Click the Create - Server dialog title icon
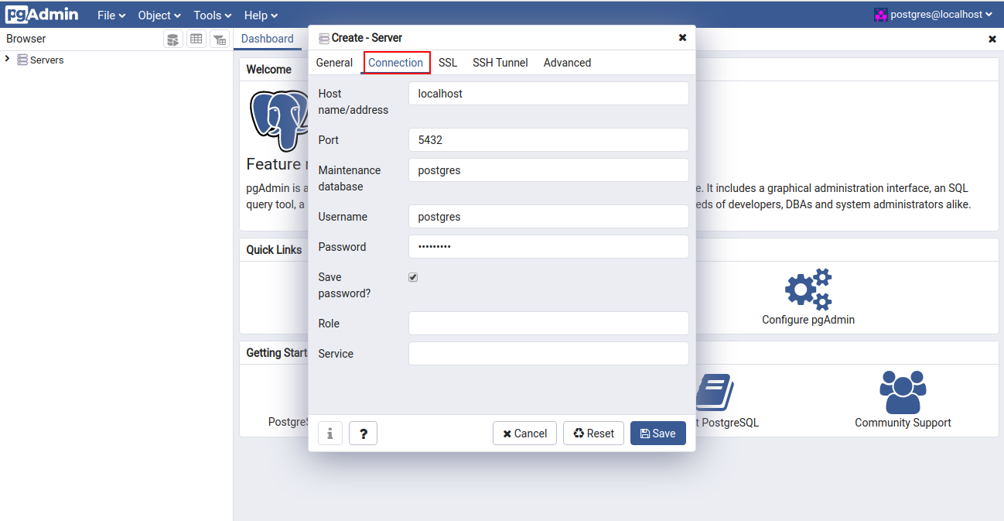This screenshot has height=521, width=1004. (x=324, y=38)
